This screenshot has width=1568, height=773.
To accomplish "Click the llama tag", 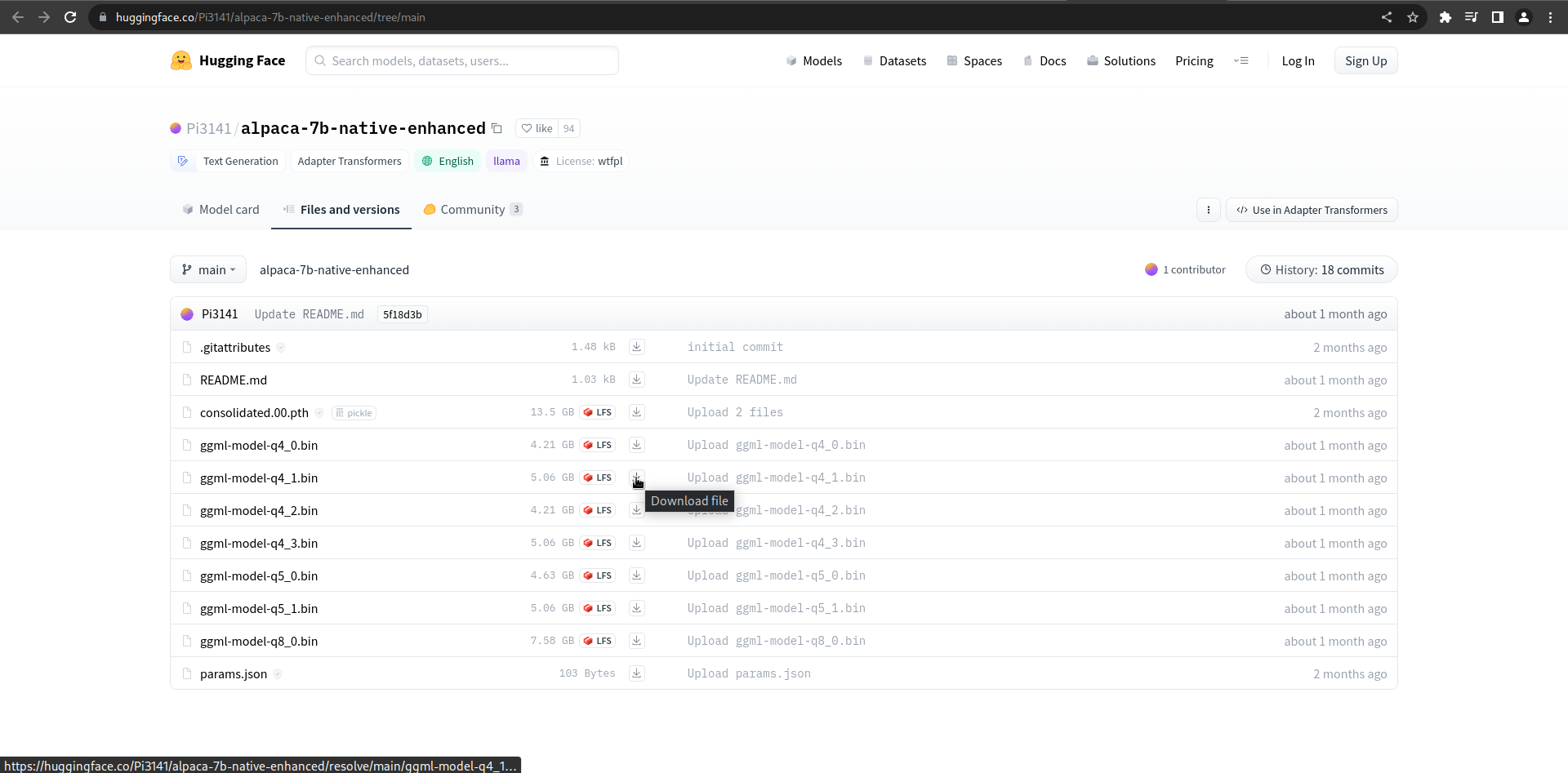I will [x=506, y=161].
